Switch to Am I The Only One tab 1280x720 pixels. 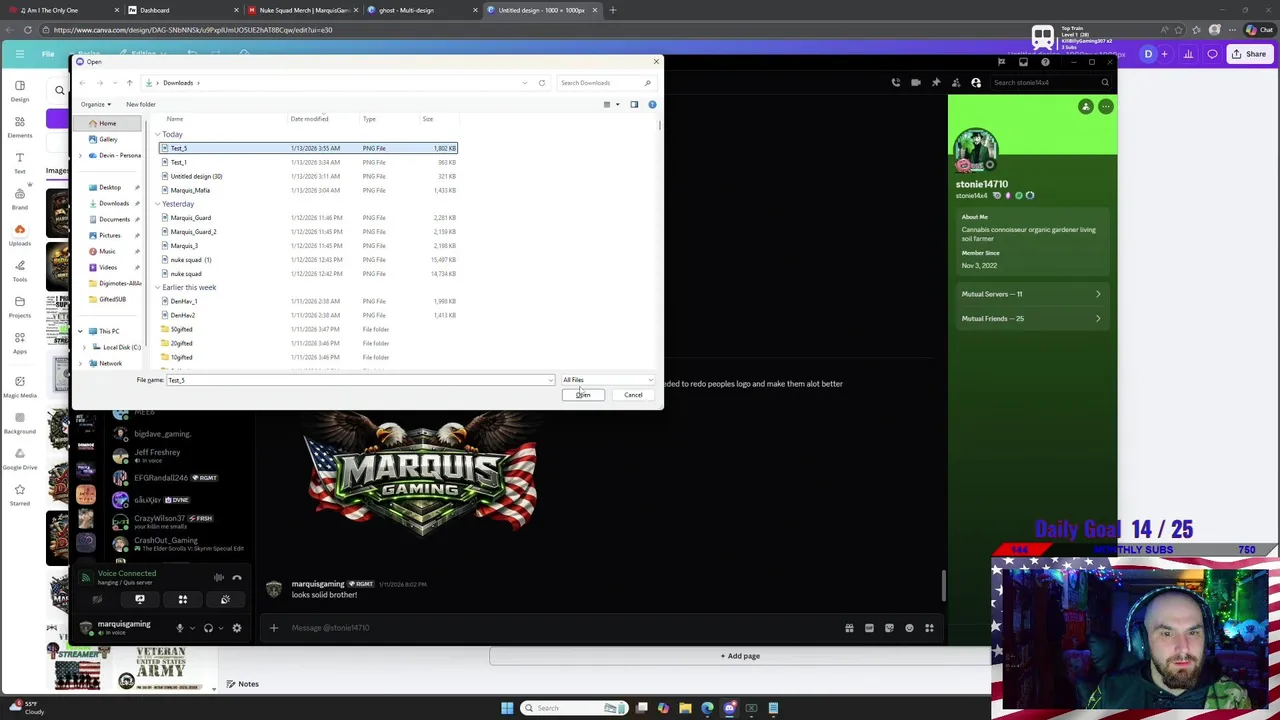point(60,10)
